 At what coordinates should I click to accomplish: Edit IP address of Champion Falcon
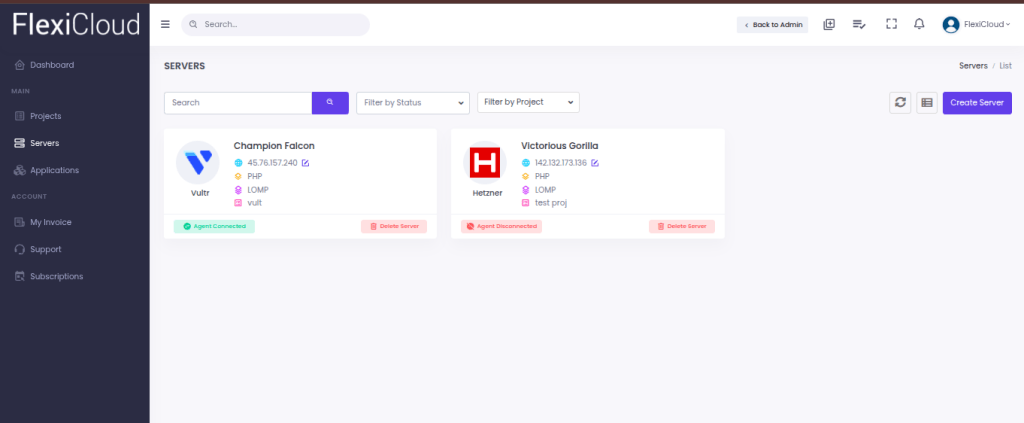pos(306,163)
